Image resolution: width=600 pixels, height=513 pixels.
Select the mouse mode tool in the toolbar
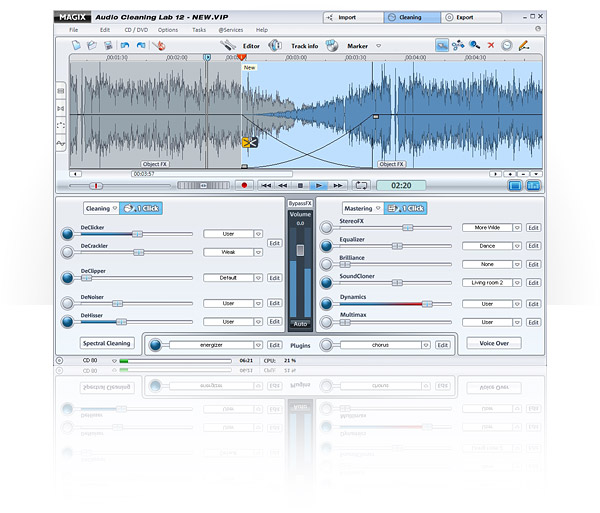pyautogui.click(x=442, y=46)
